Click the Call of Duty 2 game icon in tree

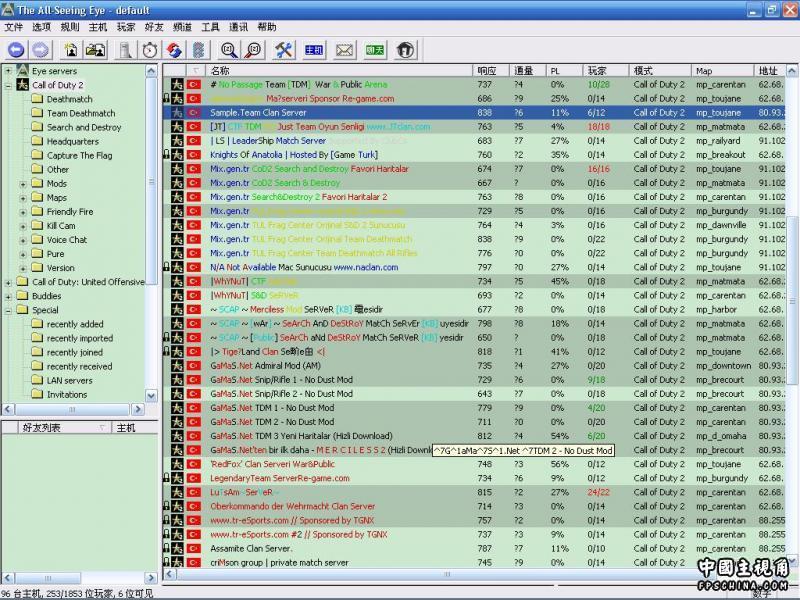tap(22, 85)
